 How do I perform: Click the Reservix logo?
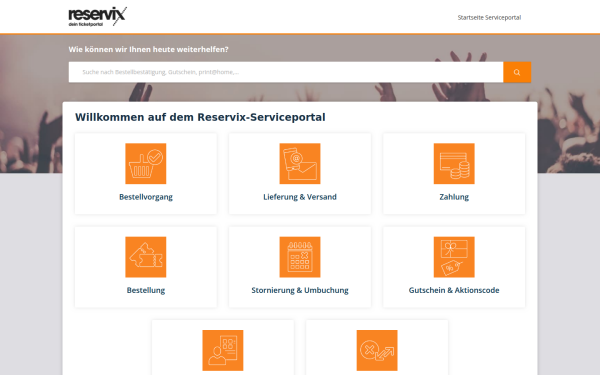98,17
